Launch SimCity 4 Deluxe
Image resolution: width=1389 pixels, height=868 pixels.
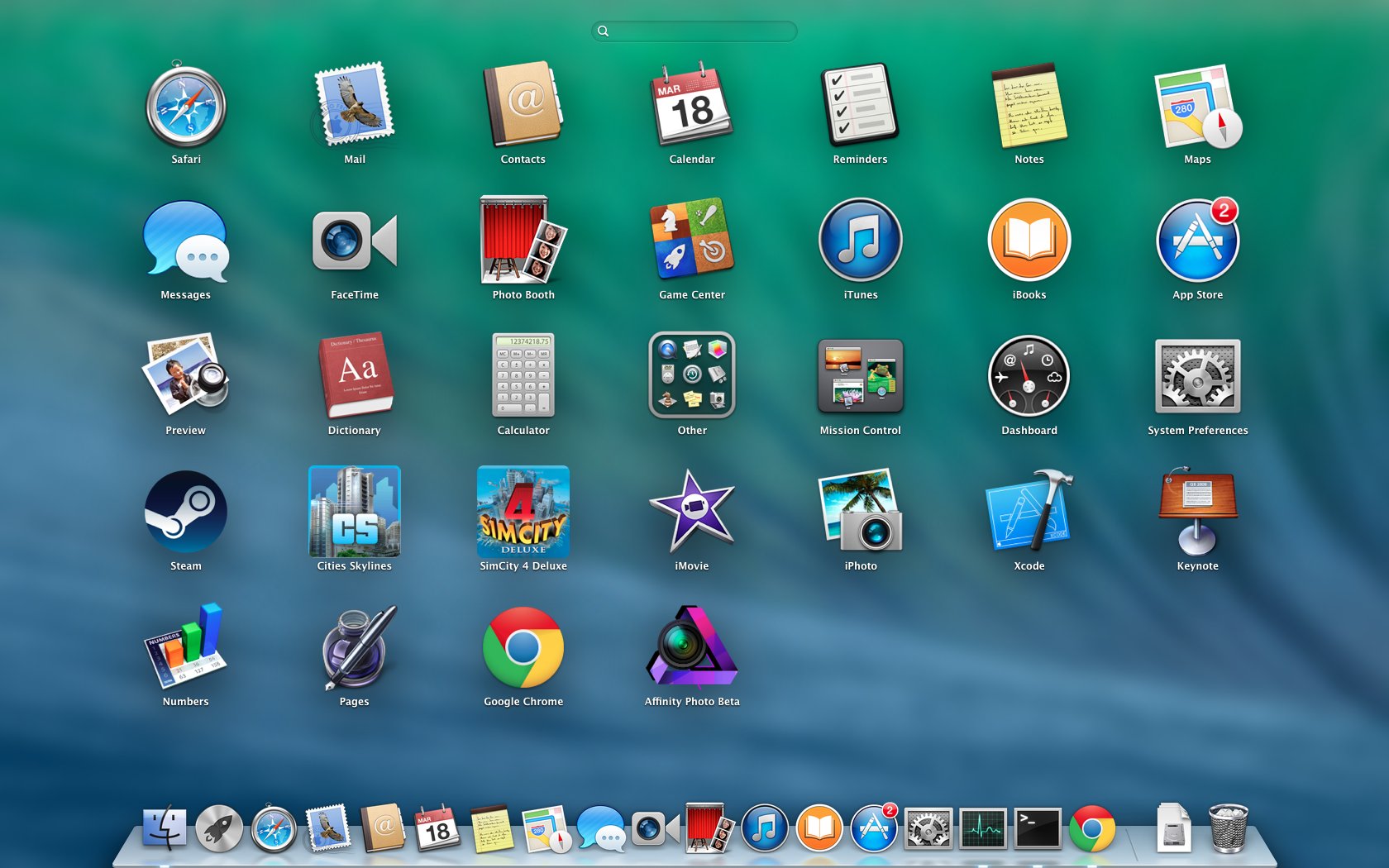click(523, 511)
